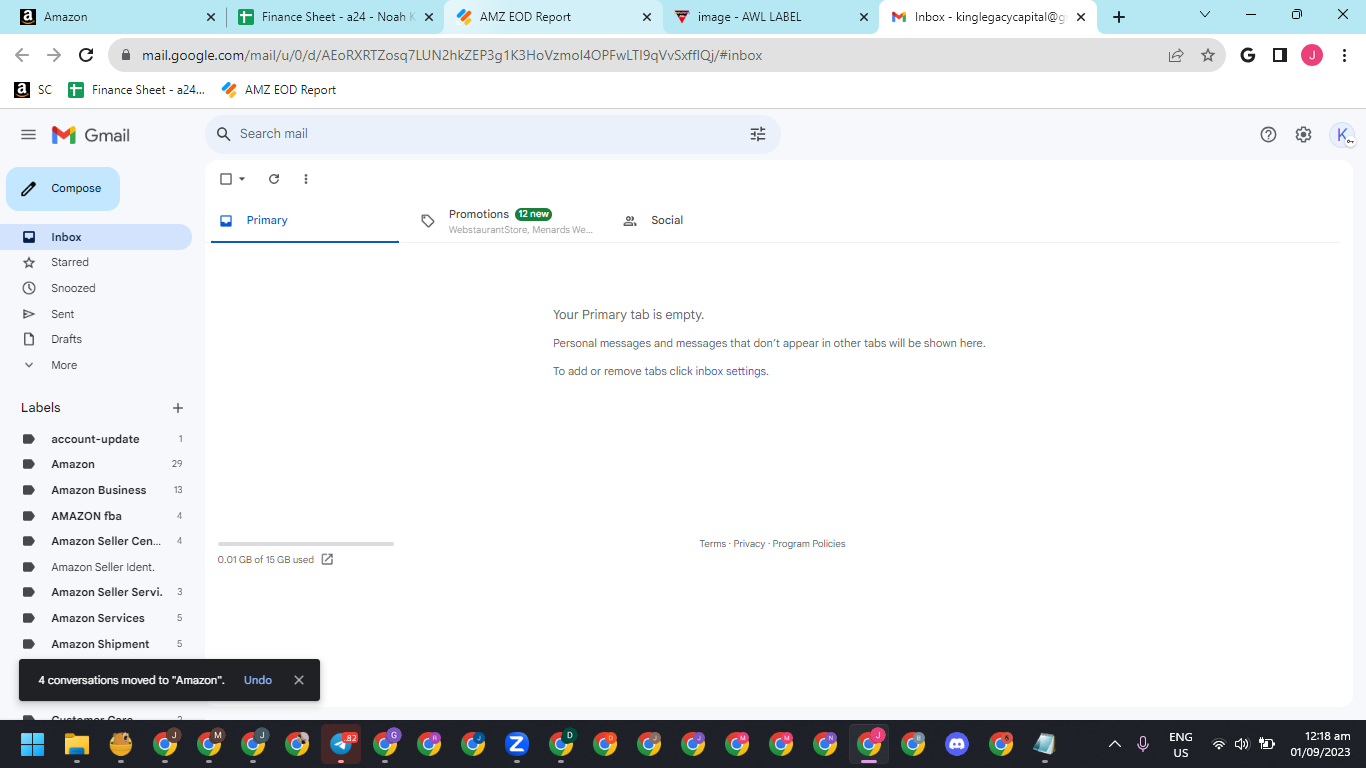Open the taskbar clock and date
Viewport: 1366px width, 768px height.
(1320, 744)
